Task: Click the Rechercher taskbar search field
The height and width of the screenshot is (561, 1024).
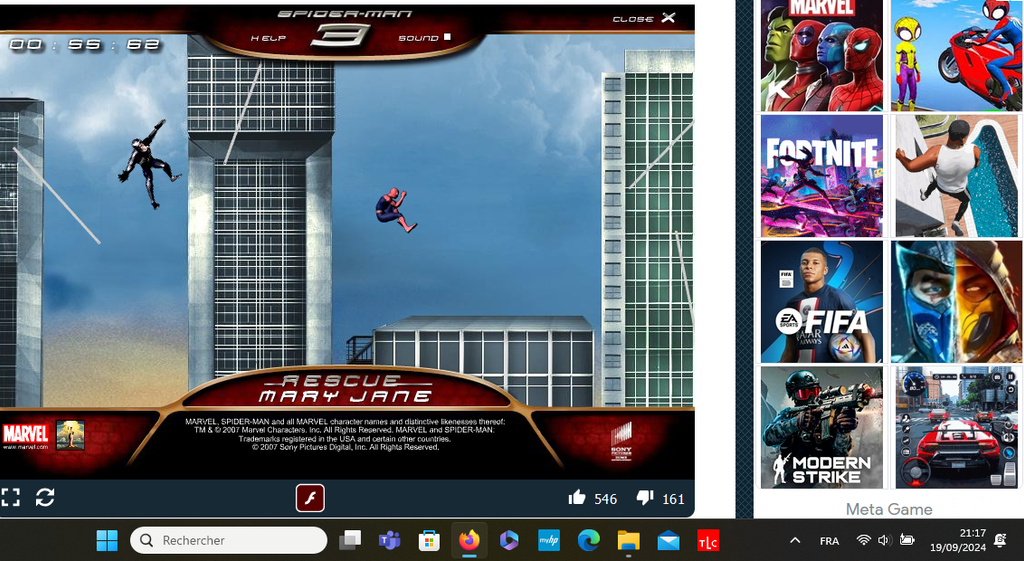Action: tap(229, 540)
